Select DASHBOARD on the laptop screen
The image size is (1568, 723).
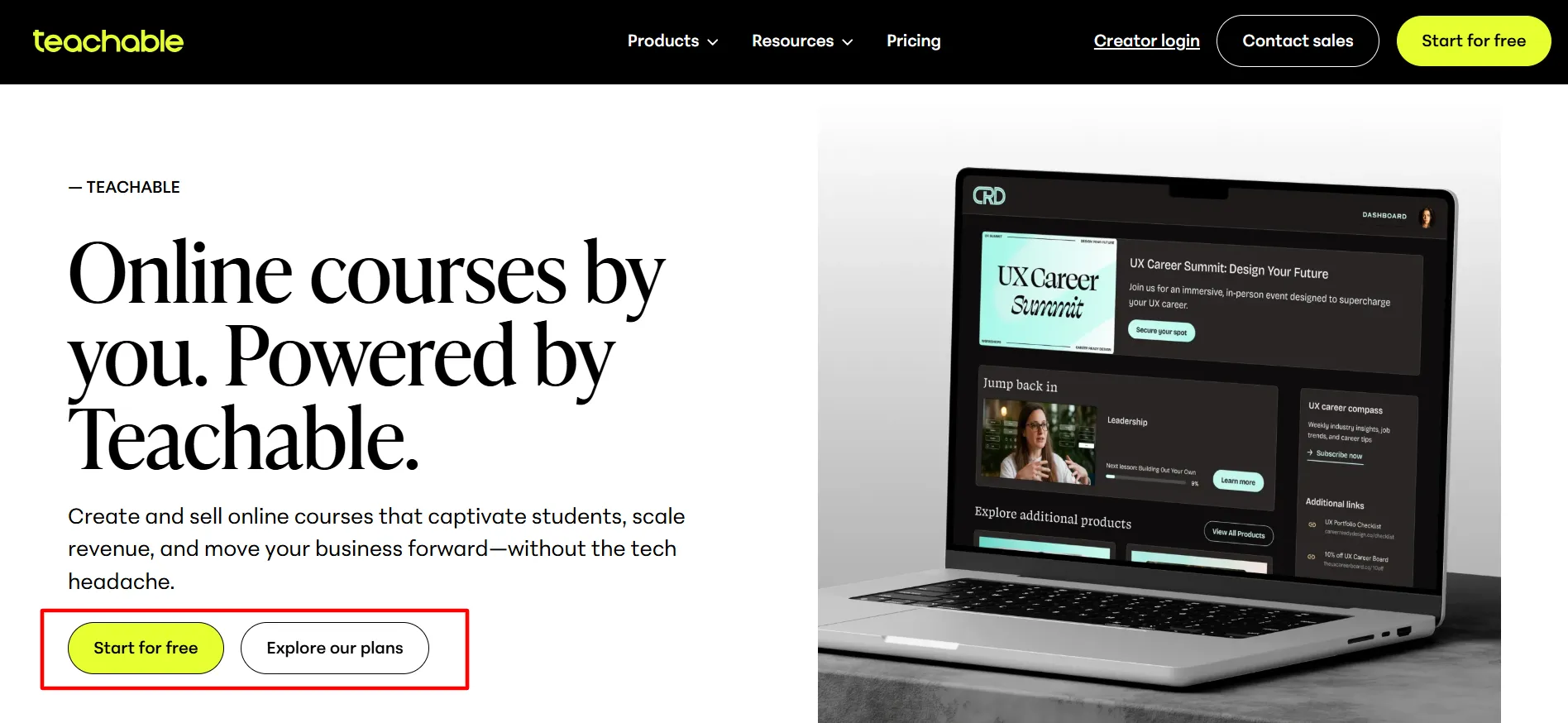click(1384, 215)
